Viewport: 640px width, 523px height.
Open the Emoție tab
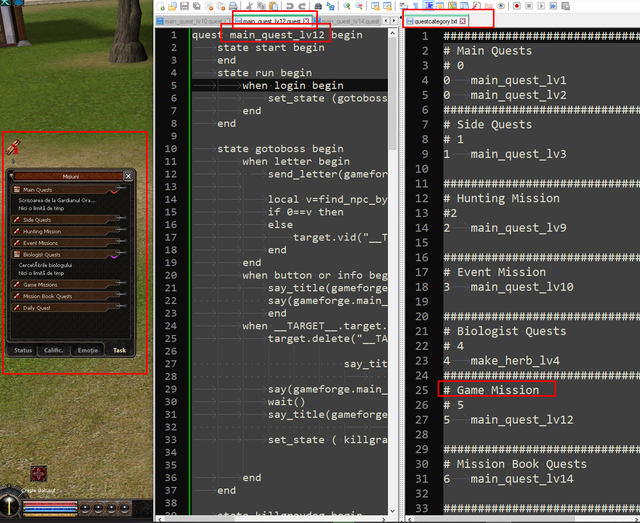[x=88, y=350]
